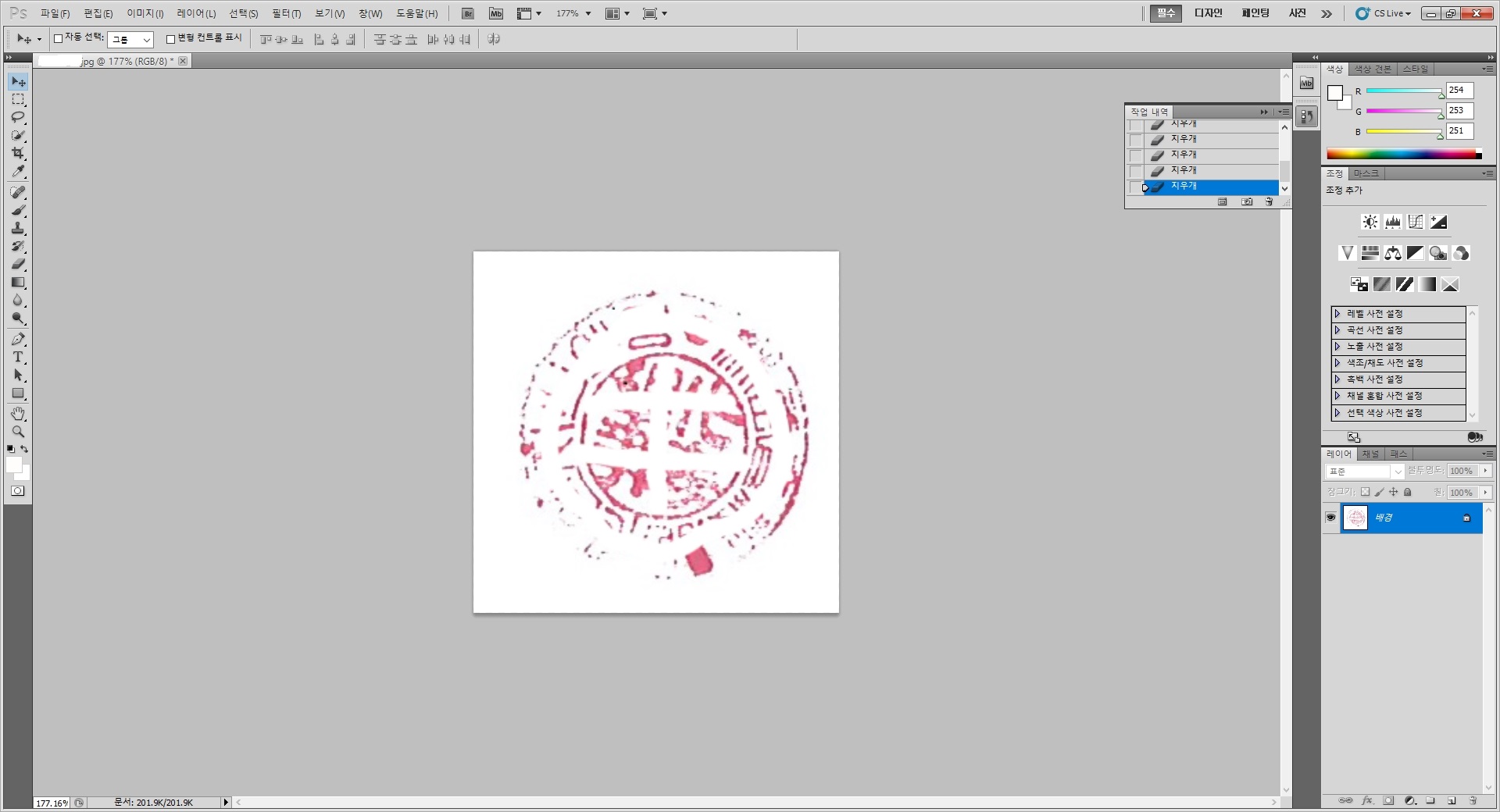Swap foreground and background colors

(25, 449)
